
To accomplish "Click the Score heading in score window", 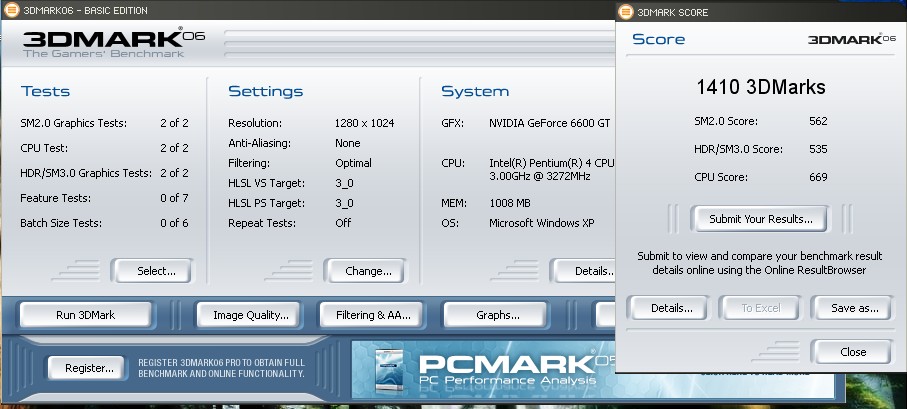I will 658,39.
